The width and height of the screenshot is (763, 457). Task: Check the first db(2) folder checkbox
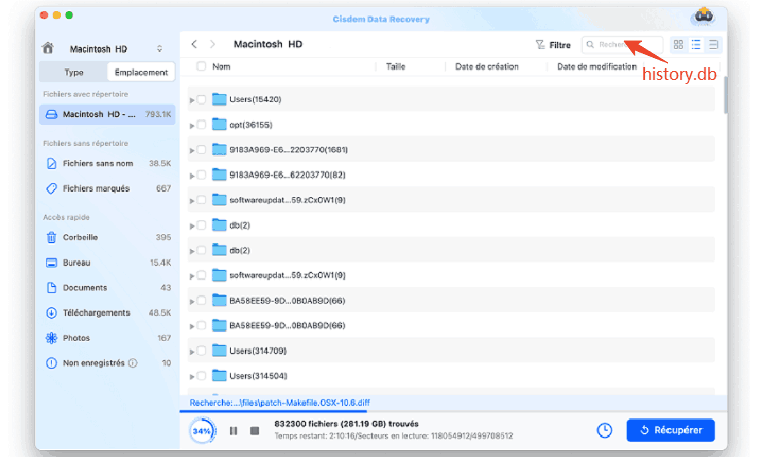point(201,225)
